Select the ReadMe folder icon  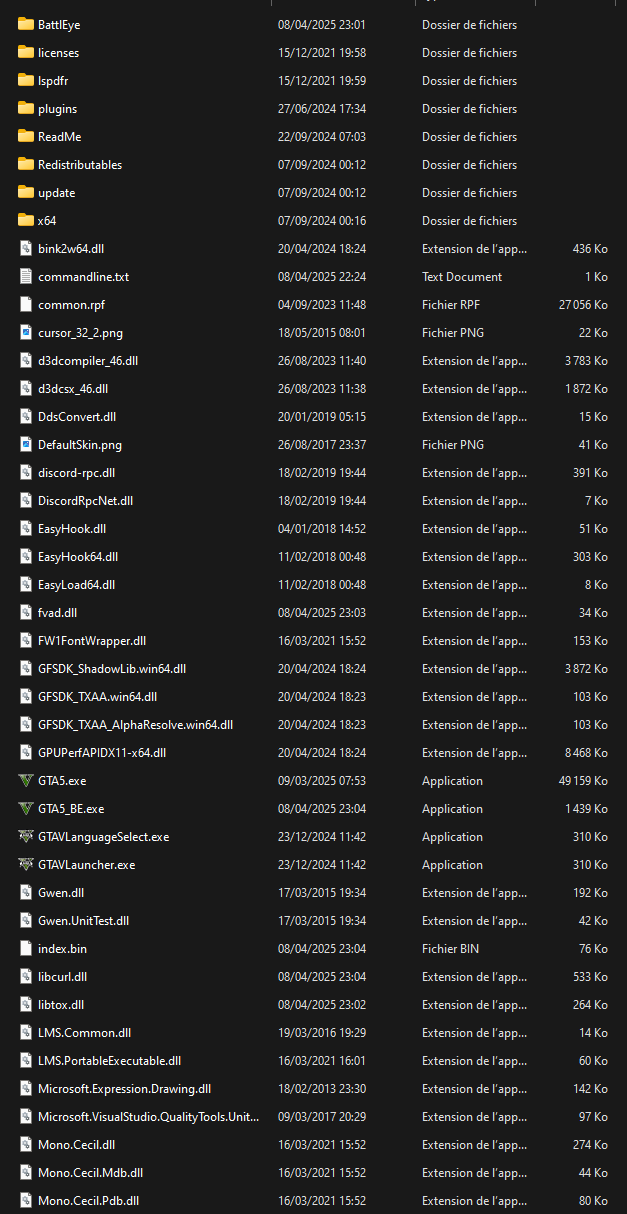click(x=26, y=136)
